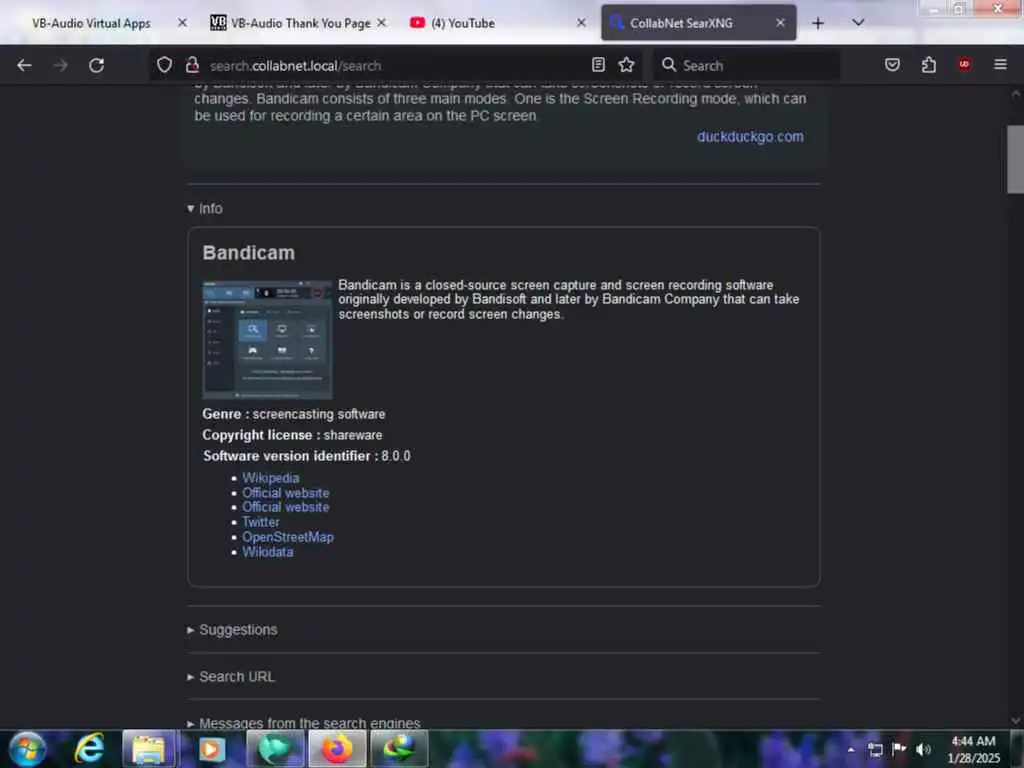Click the volume speaker tray icon
1024x768 pixels.
pyautogui.click(x=923, y=749)
